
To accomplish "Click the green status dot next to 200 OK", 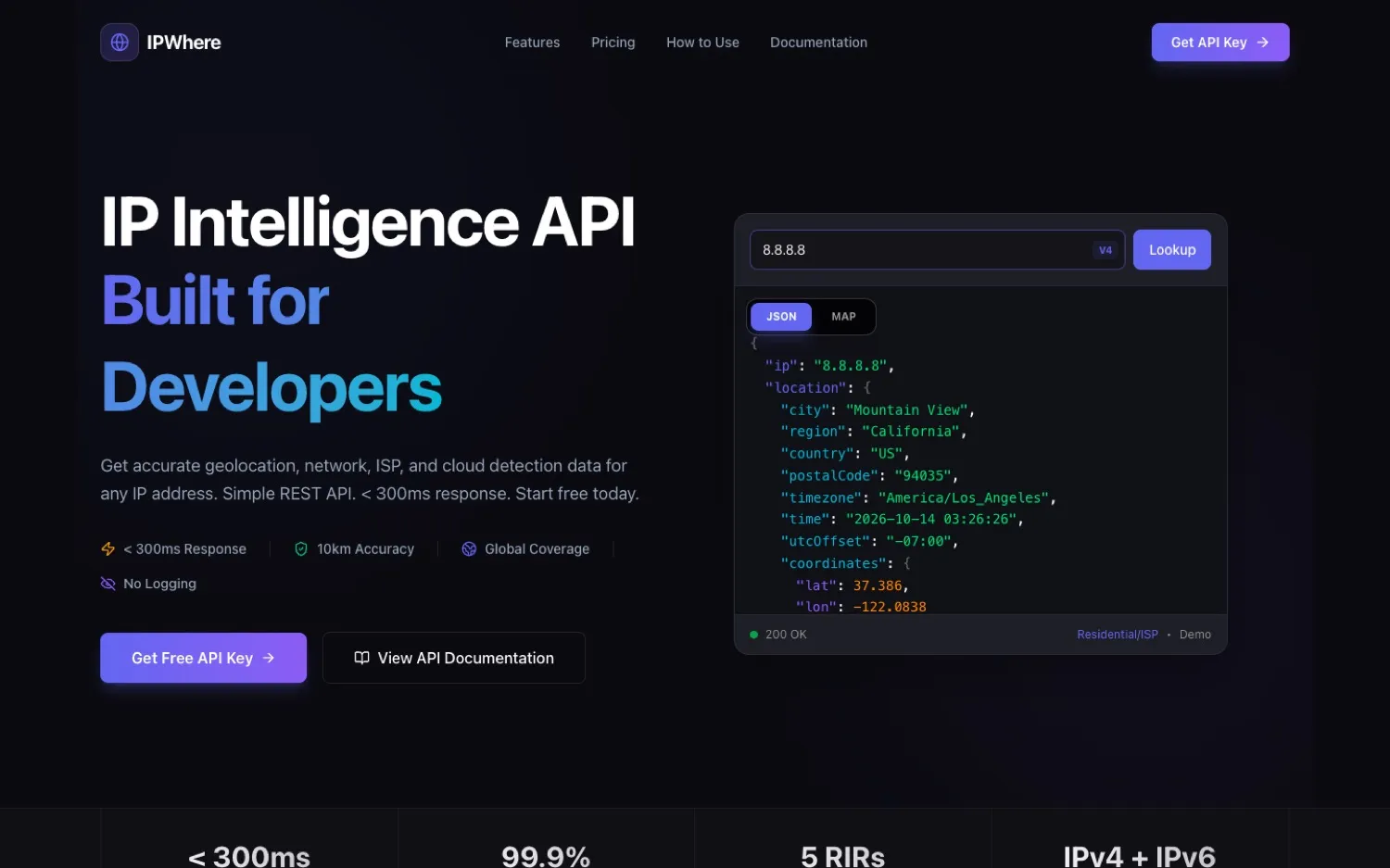I will coord(754,635).
